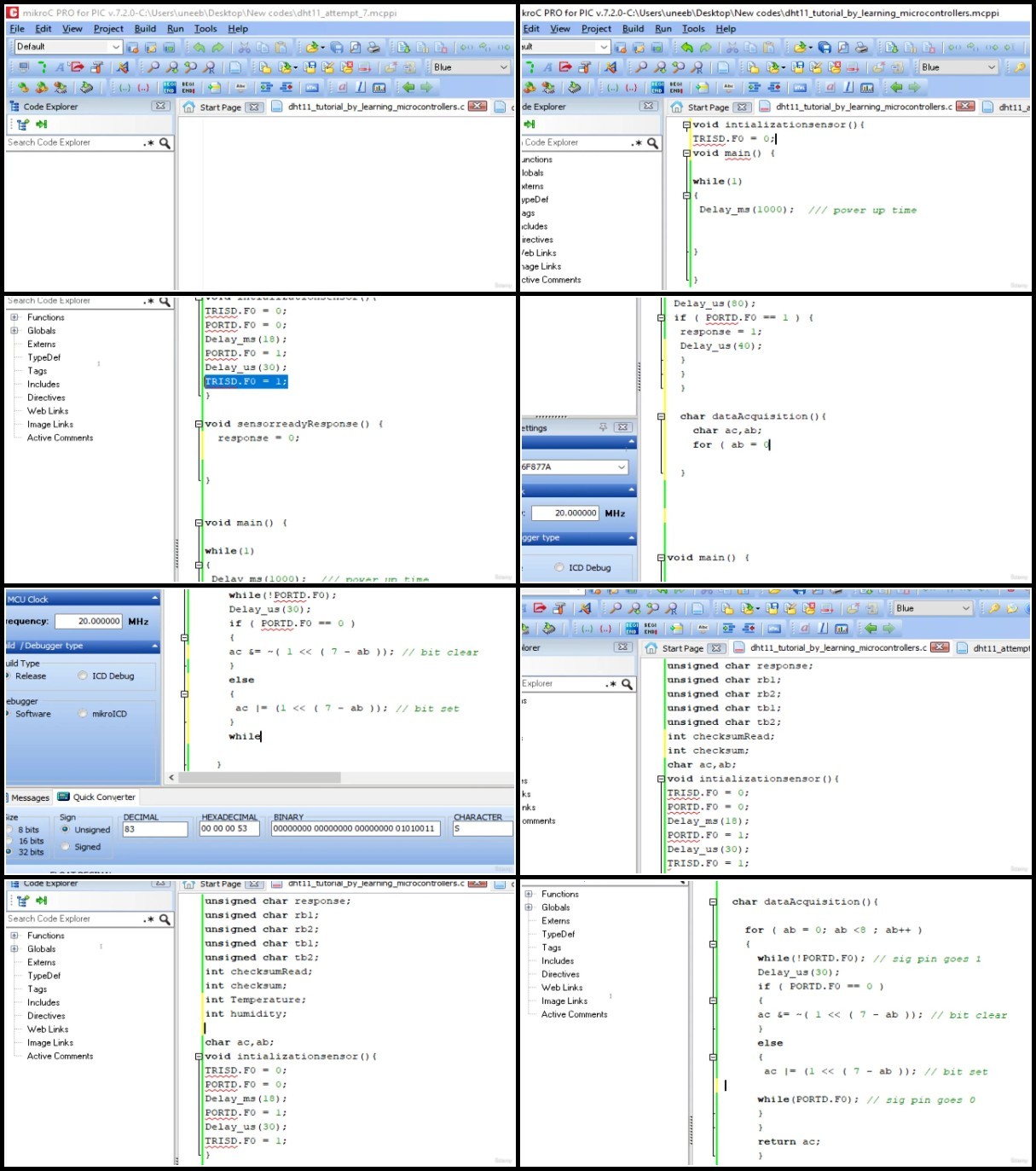Close dht11_tutorial tab in dht11_attempt_7 window

(477, 107)
